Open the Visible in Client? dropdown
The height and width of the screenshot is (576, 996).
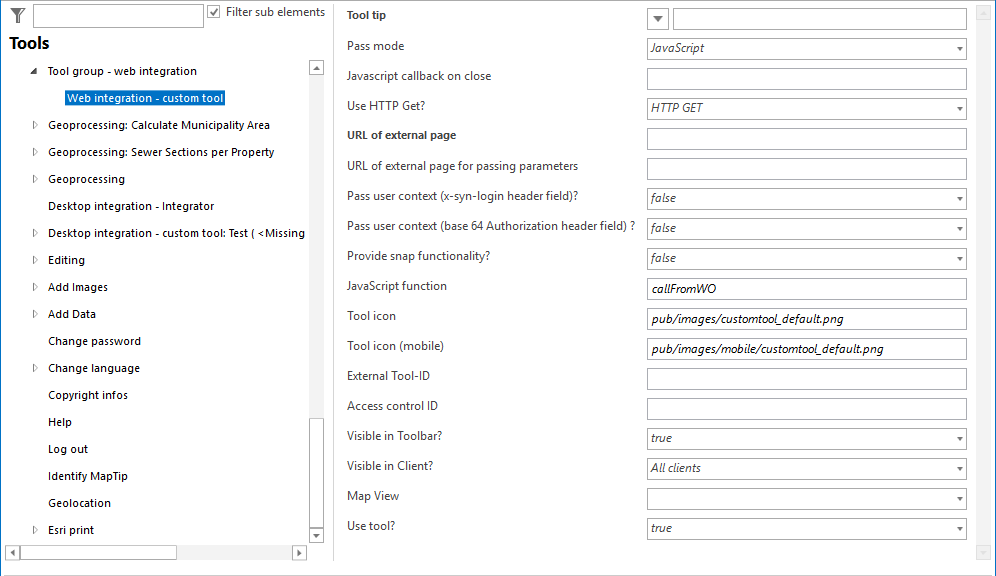click(x=960, y=468)
